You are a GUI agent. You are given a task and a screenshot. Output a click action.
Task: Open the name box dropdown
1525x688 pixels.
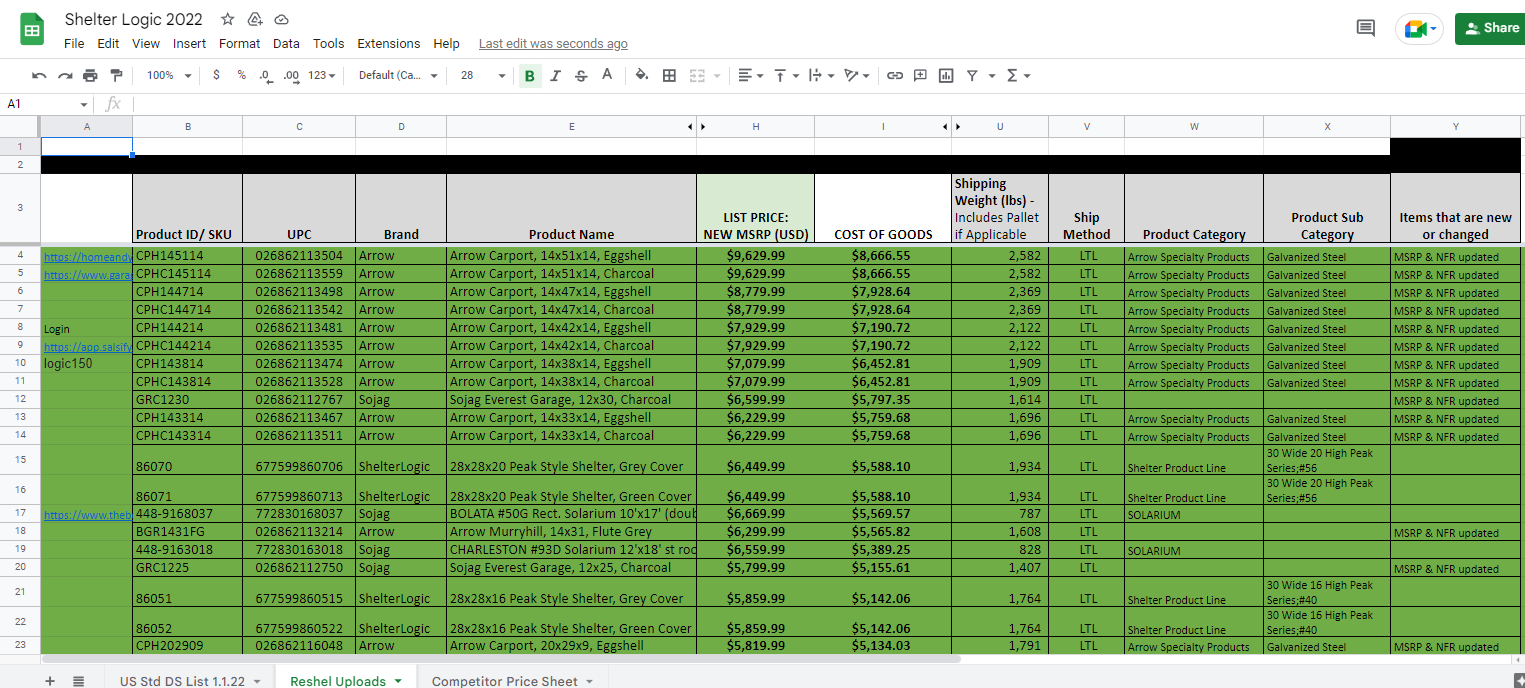[x=84, y=104]
